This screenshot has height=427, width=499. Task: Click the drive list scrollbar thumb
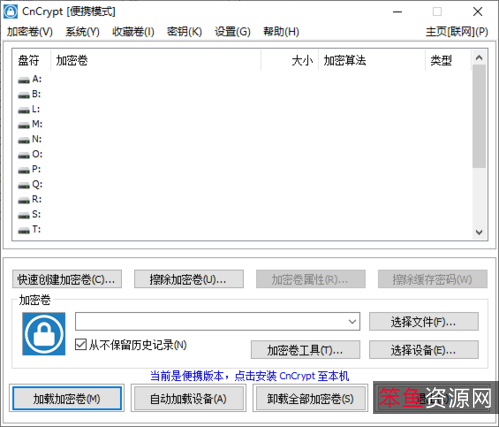coord(479,116)
